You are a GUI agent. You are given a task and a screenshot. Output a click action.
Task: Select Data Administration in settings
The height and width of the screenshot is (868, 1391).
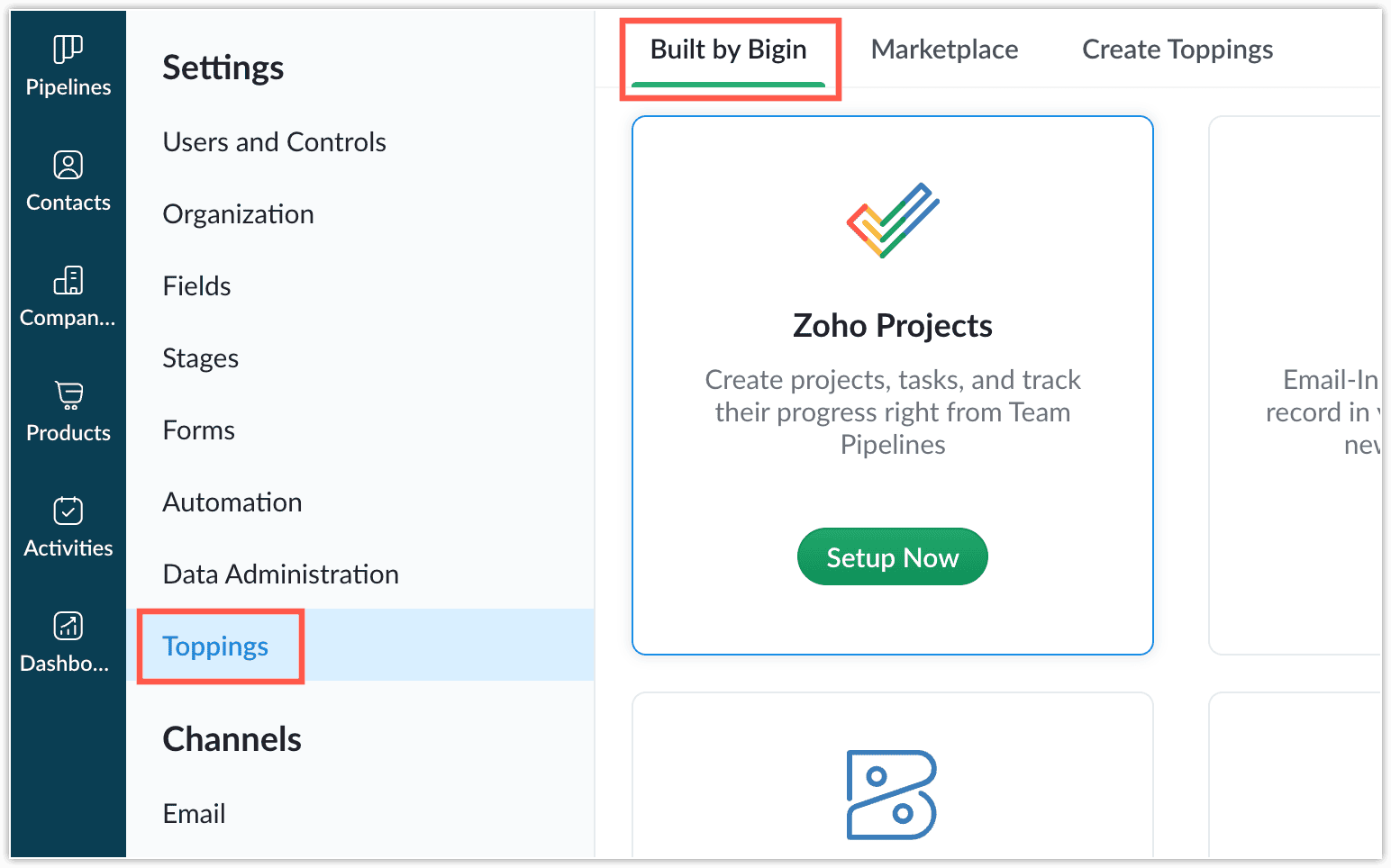[x=281, y=574]
